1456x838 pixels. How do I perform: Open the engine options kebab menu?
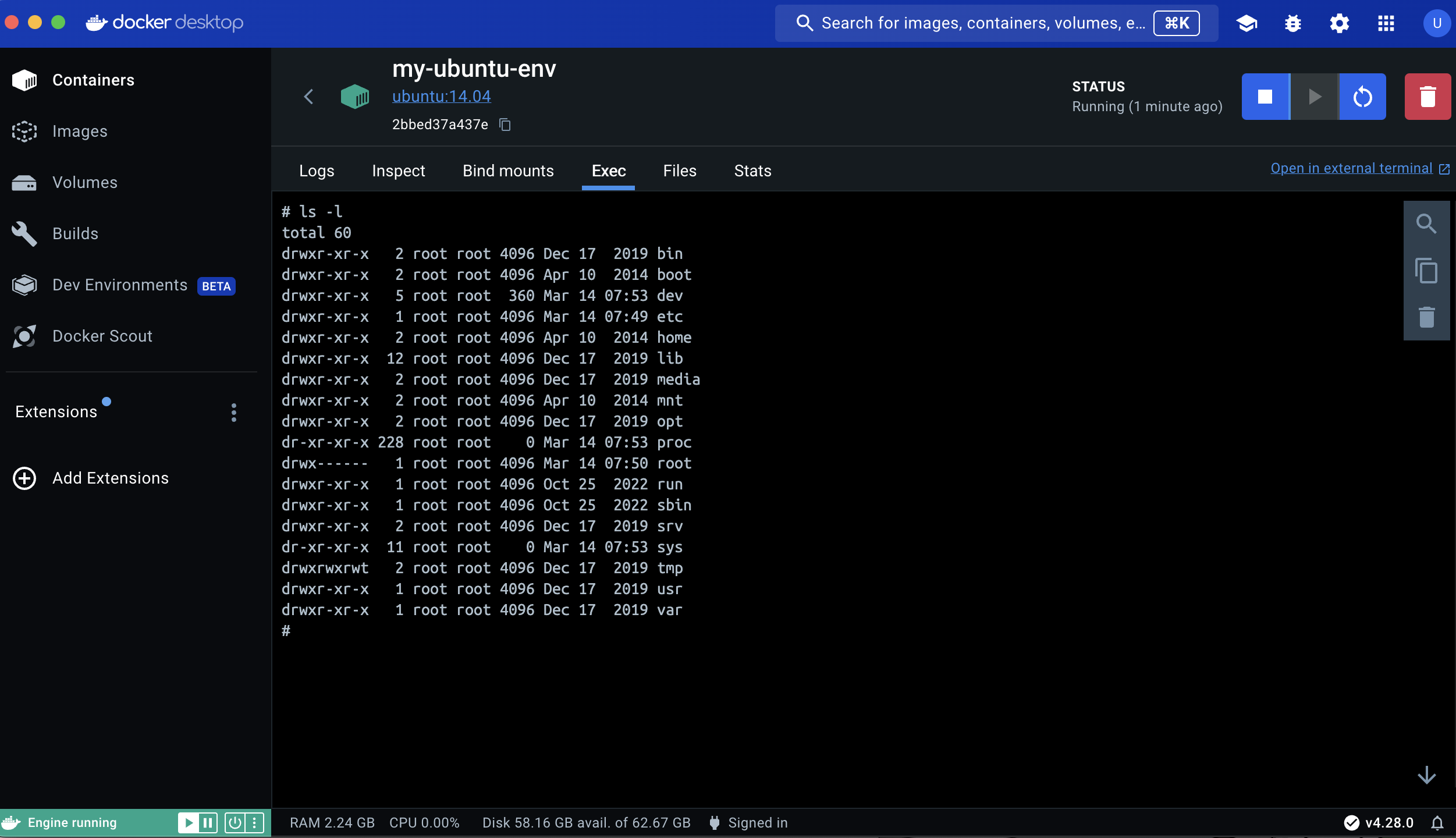(x=254, y=822)
